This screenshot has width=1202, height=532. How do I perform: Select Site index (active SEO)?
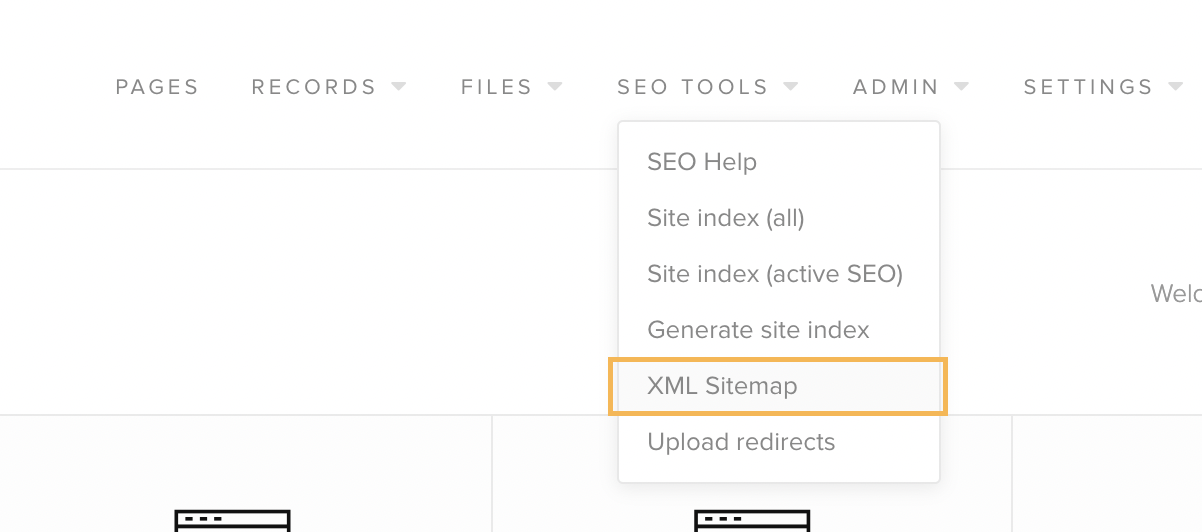coord(779,274)
